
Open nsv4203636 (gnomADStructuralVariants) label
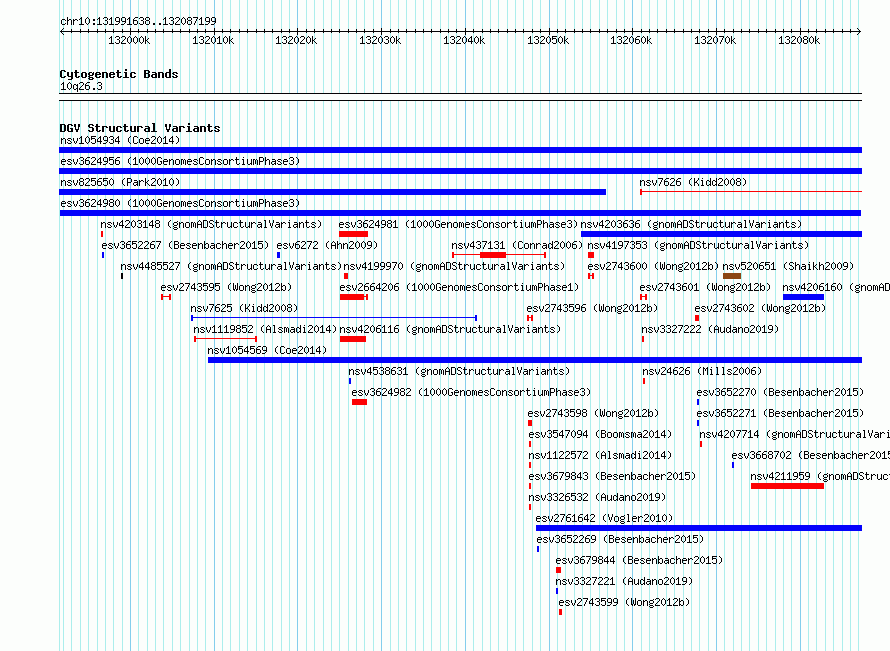pos(691,224)
